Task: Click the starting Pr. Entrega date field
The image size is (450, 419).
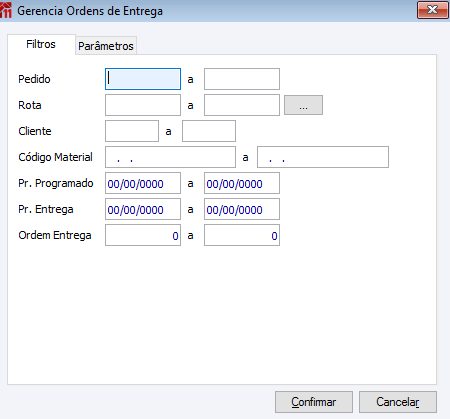Action: 143,209
